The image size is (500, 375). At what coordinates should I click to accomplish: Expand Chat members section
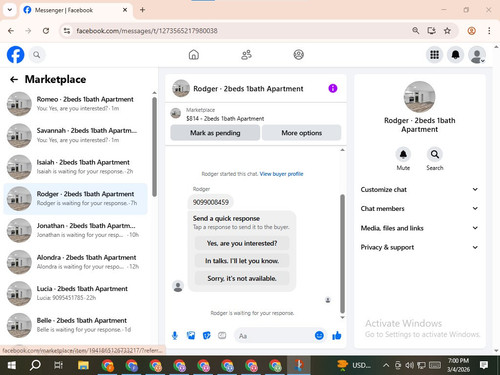(x=419, y=209)
